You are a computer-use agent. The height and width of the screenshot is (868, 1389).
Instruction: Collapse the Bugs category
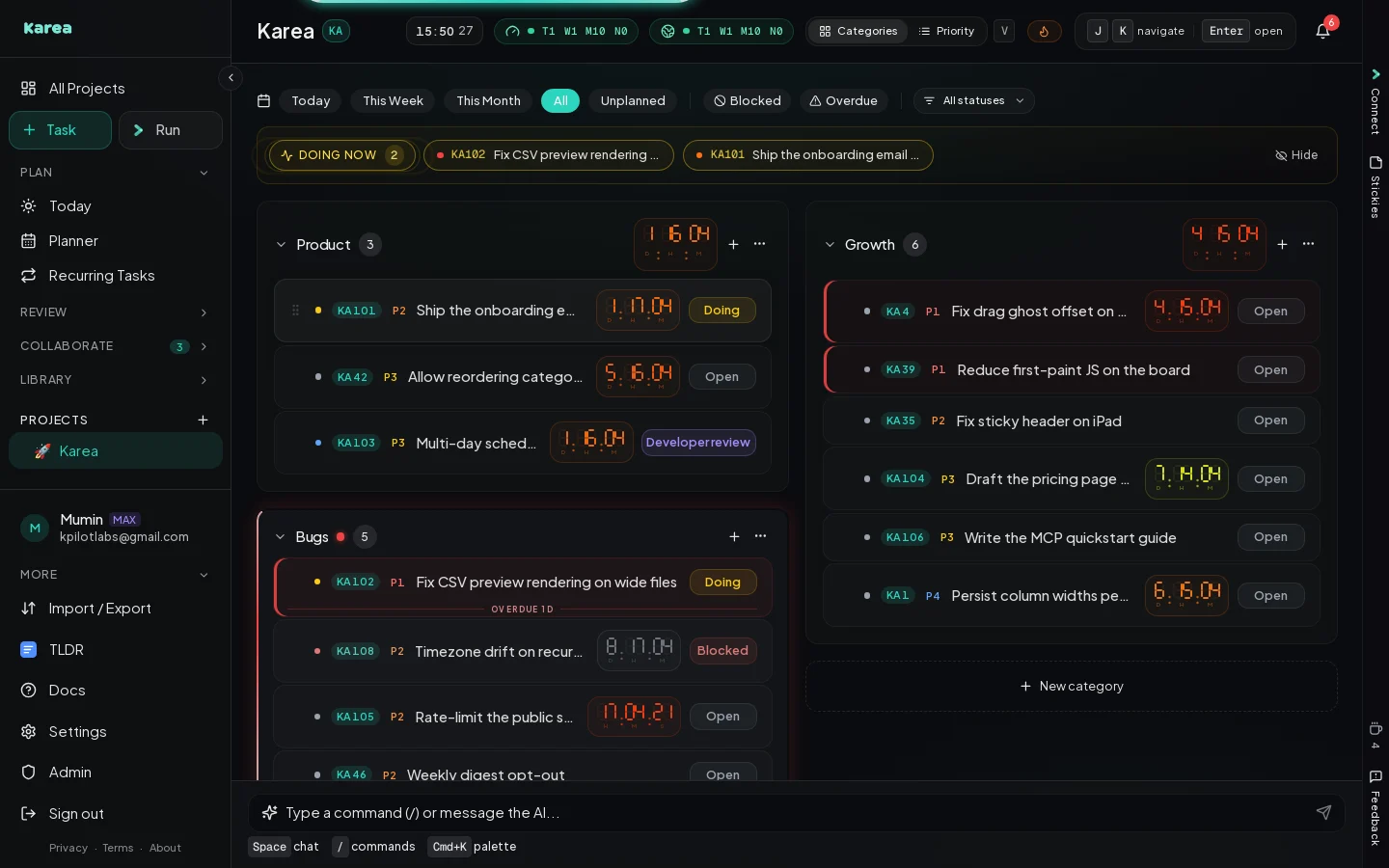(x=280, y=537)
